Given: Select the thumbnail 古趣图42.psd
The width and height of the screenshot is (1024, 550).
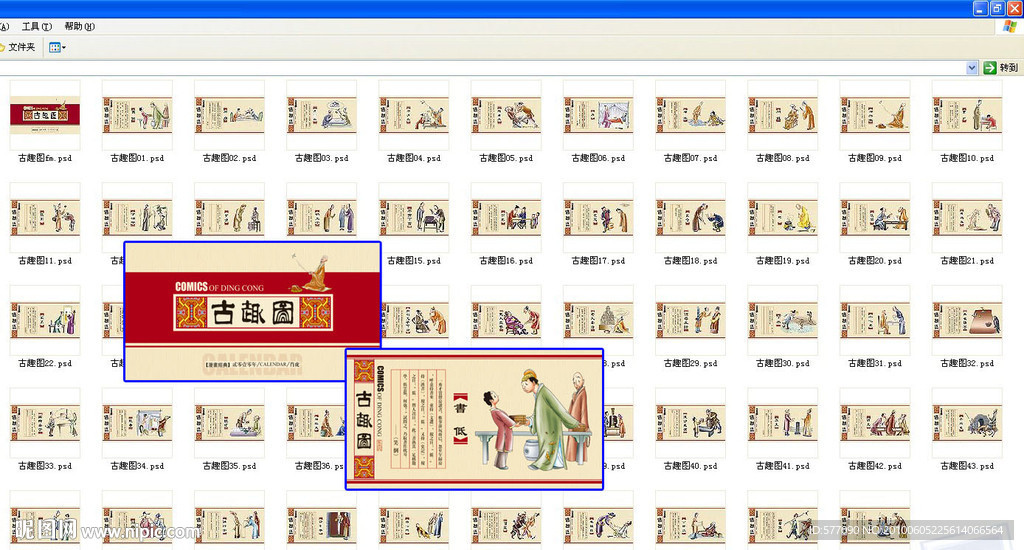Looking at the screenshot, I should click(x=875, y=423).
